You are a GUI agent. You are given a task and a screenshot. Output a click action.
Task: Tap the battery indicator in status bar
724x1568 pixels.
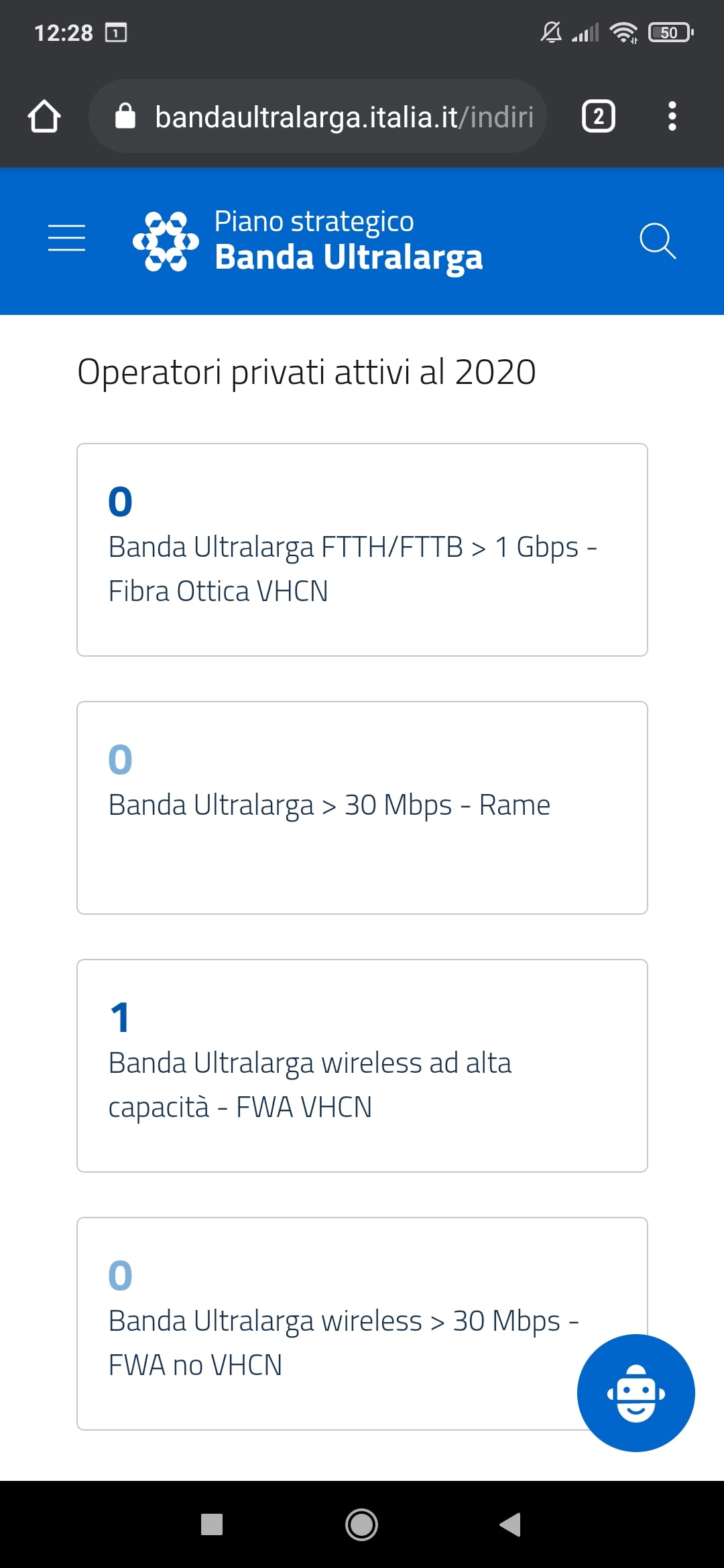[x=670, y=32]
